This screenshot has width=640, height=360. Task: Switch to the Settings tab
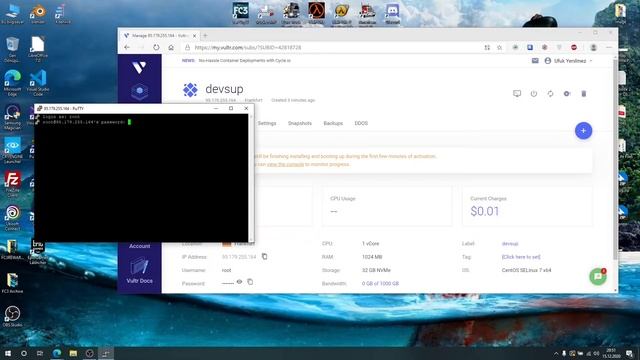[x=267, y=123]
